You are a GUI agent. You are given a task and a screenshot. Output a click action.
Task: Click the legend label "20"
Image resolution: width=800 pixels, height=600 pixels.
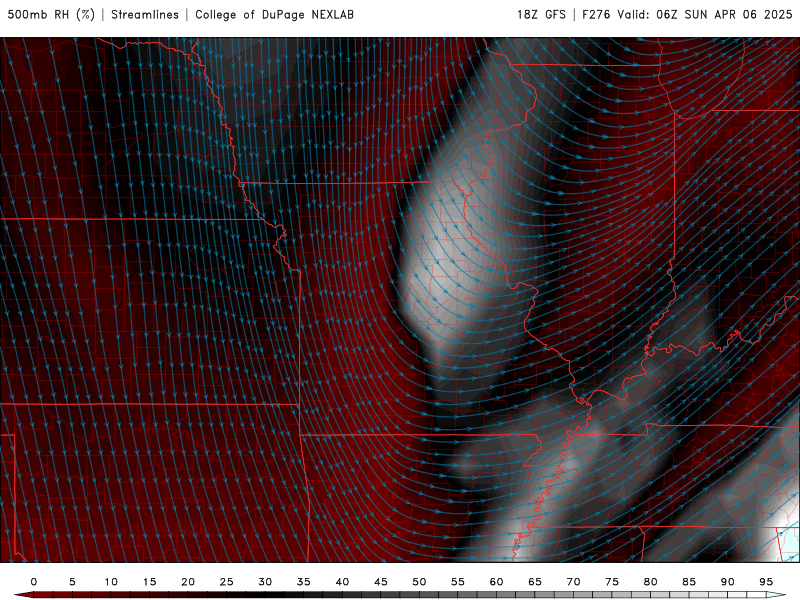point(188,582)
